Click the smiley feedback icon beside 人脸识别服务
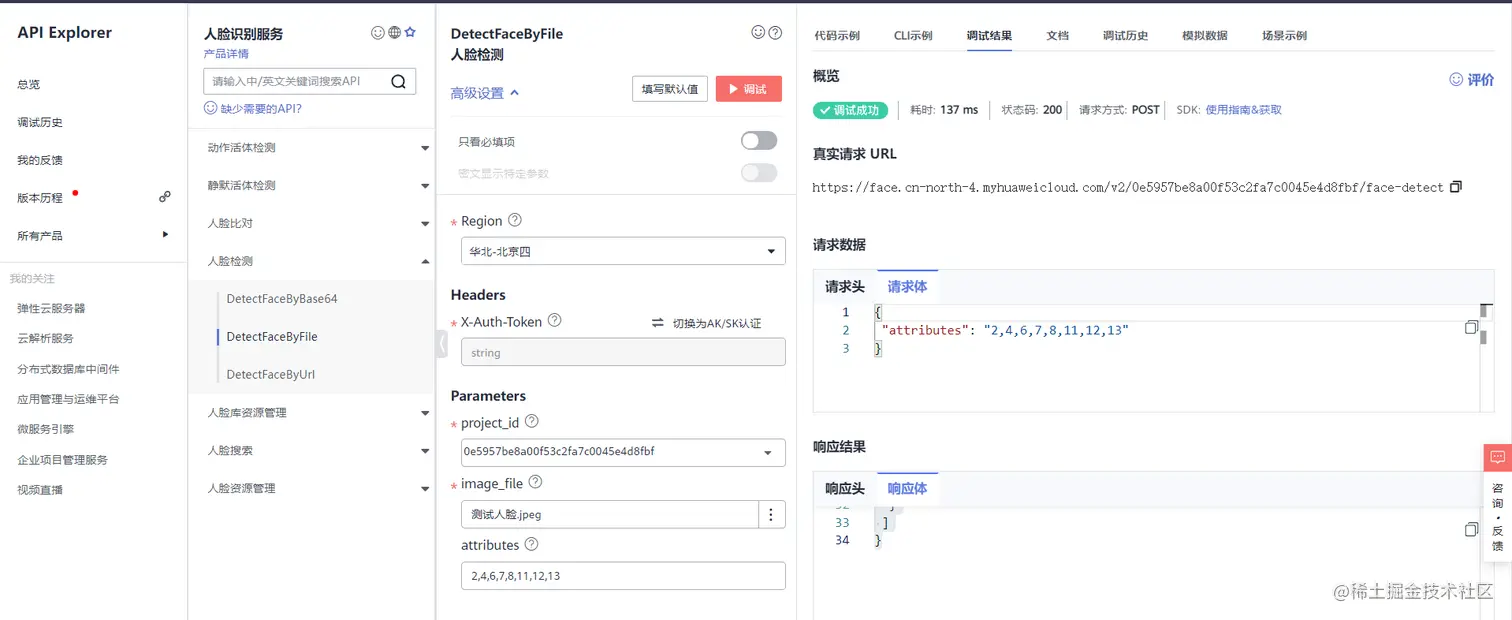1512x620 pixels. 377,33
